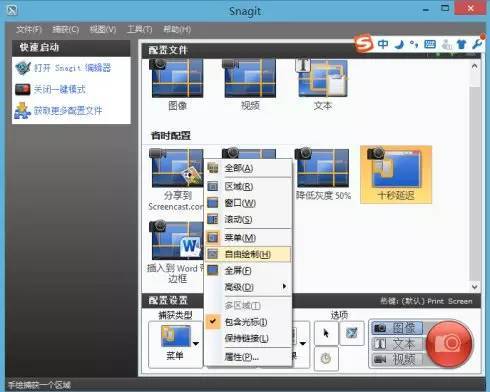The image size is (490, 392).
Task: Open the capture type 菜单 dropdown arrow
Action: pos(196,343)
